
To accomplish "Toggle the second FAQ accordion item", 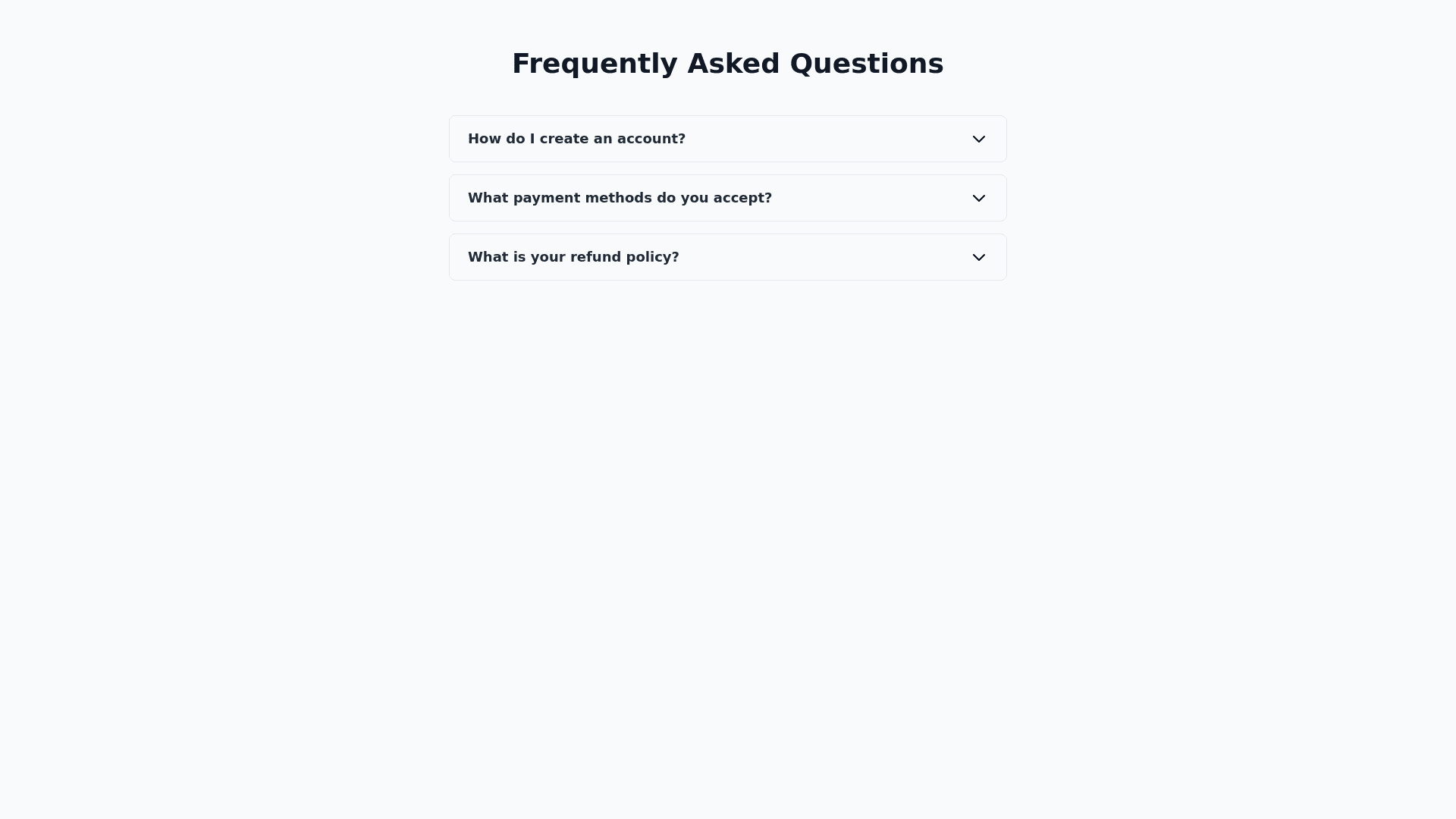I will coord(727,198).
